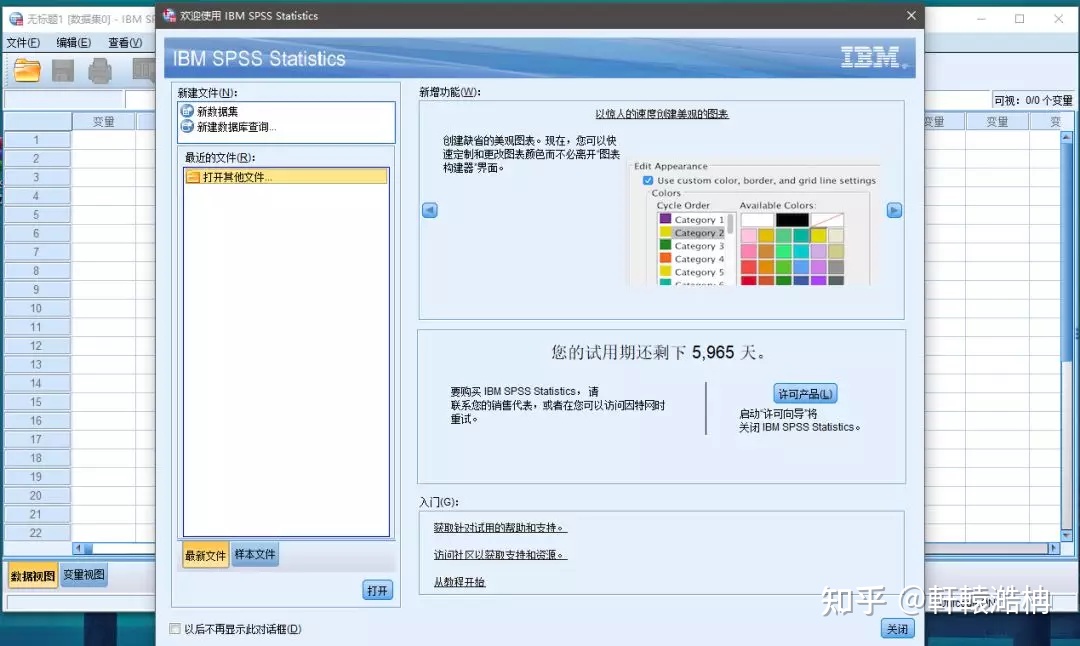Switch to the 样本文件 tab
The image size is (1080, 646).
[x=254, y=553]
